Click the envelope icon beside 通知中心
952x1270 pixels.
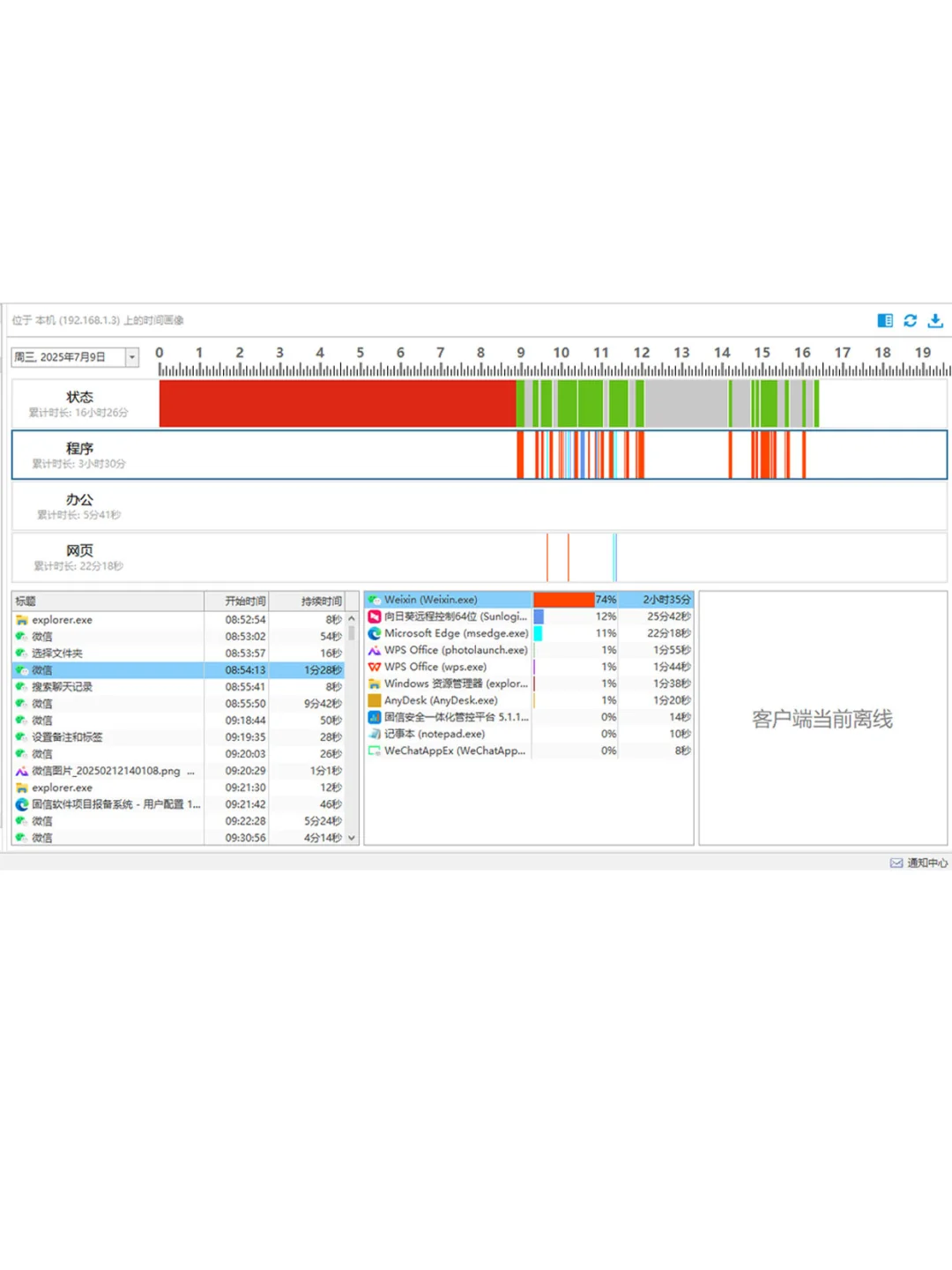coord(896,863)
